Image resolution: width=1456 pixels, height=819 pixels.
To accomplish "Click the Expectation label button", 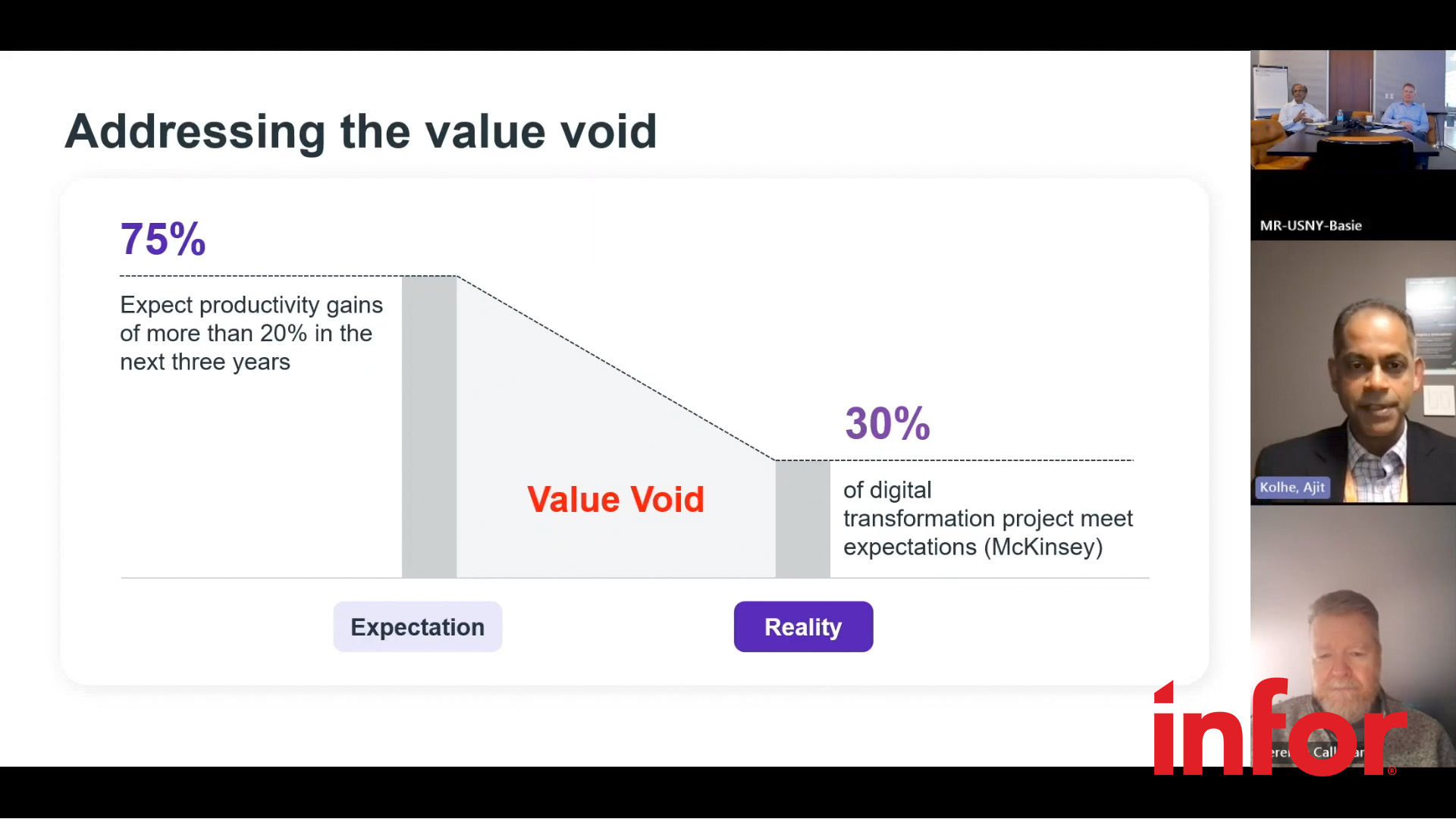I will click(x=418, y=627).
